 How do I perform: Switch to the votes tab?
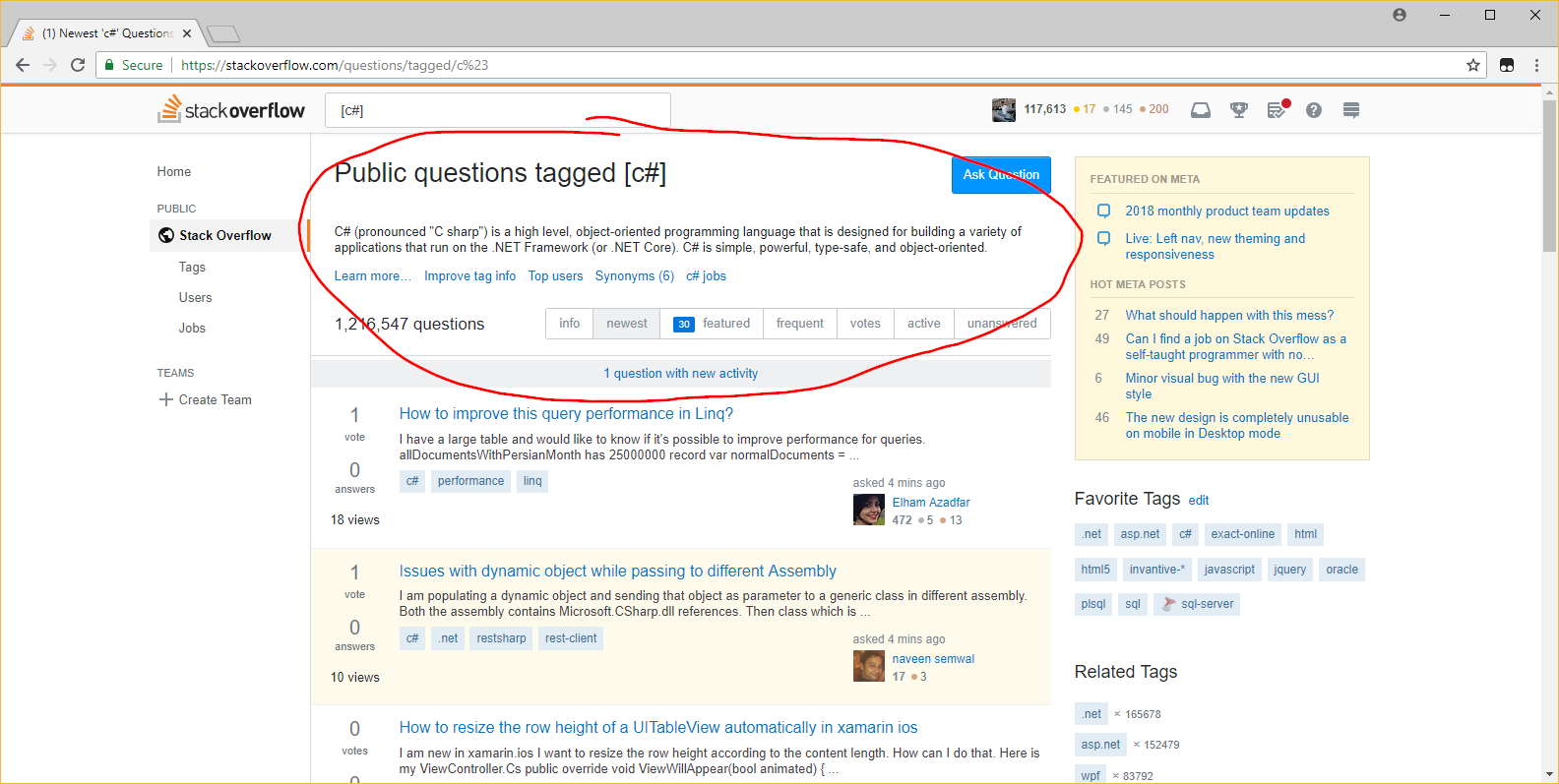(x=866, y=324)
